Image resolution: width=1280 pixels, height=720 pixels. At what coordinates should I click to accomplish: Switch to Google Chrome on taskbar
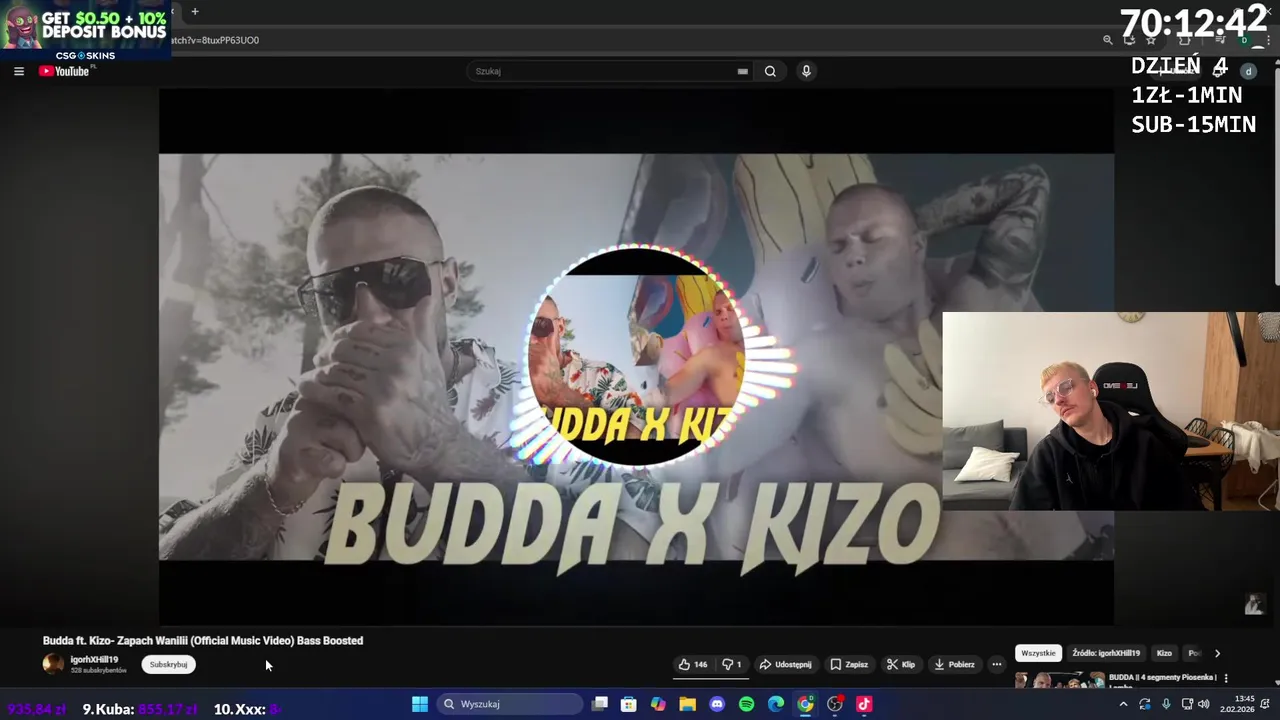pyautogui.click(x=805, y=704)
